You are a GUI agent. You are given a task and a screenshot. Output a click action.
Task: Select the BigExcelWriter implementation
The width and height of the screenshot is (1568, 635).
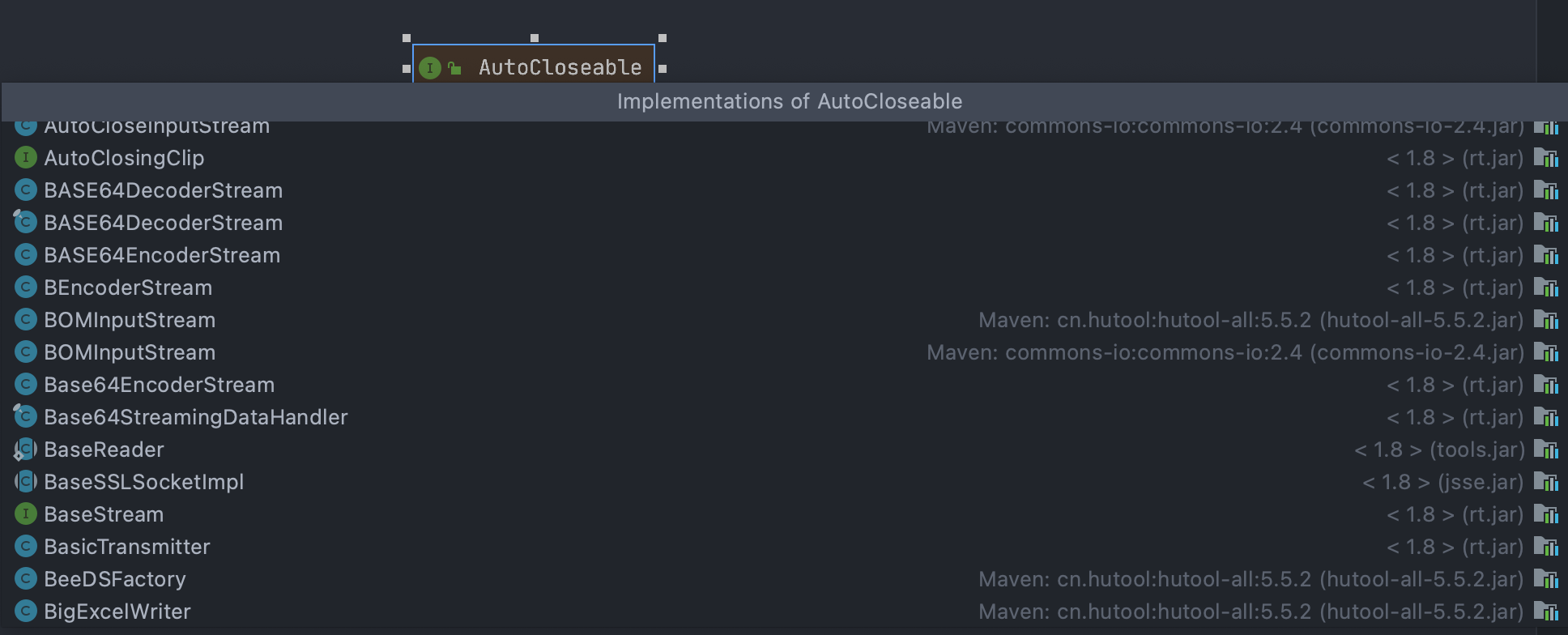[x=784, y=612]
